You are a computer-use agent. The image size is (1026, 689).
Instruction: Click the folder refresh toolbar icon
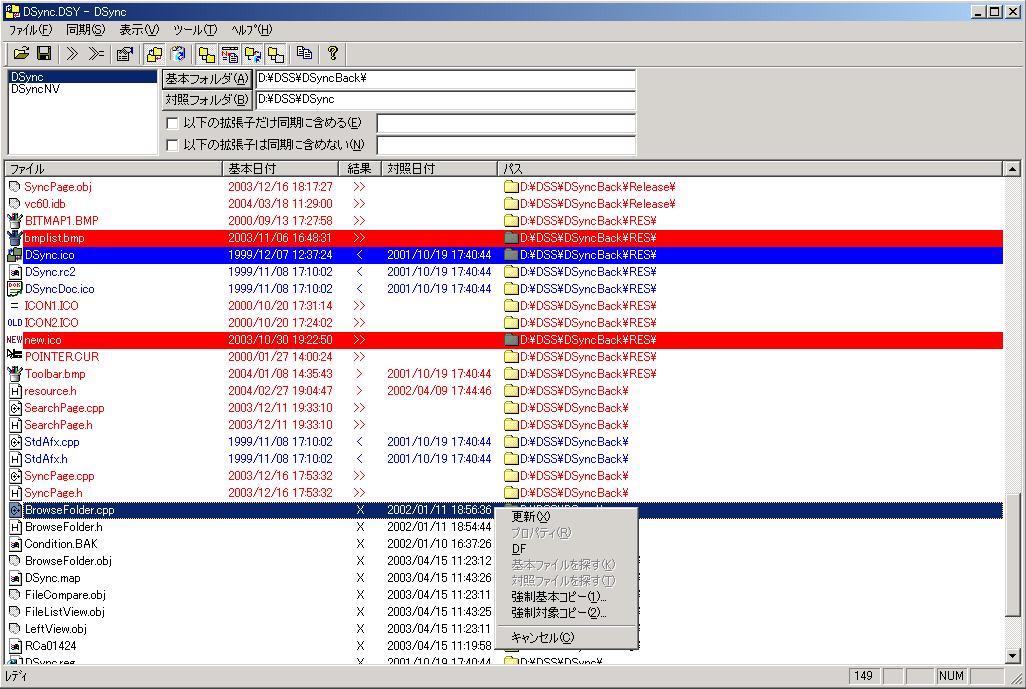point(179,53)
